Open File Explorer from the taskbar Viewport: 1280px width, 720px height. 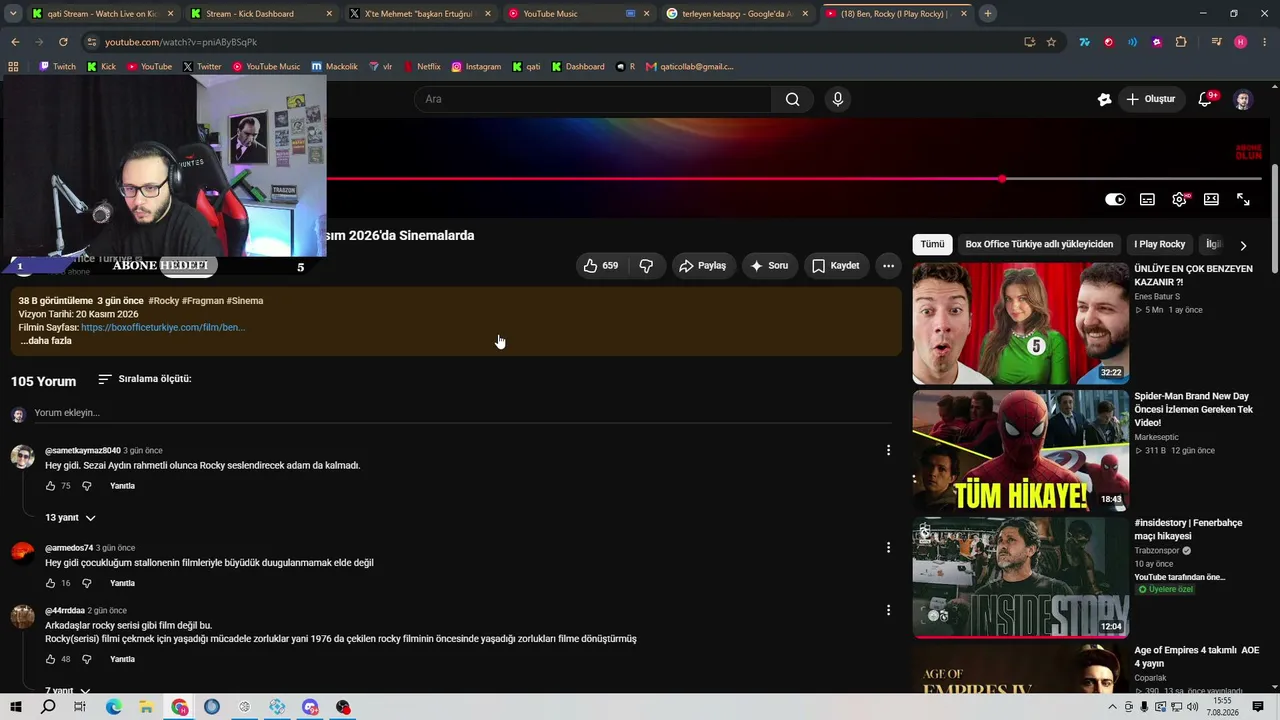146,707
